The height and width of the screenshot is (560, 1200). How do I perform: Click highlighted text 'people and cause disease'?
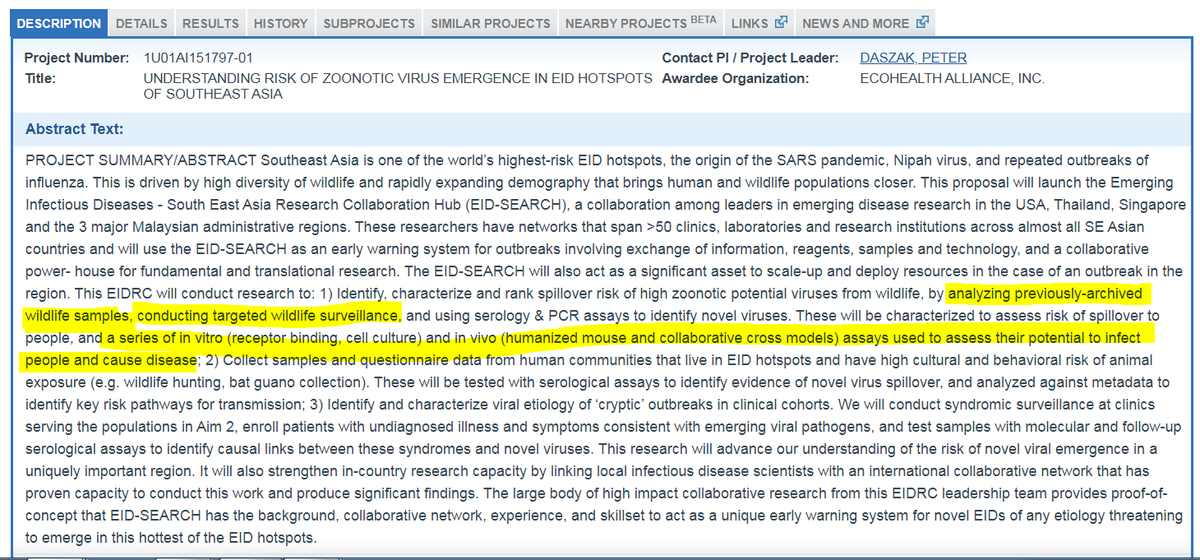pos(110,360)
